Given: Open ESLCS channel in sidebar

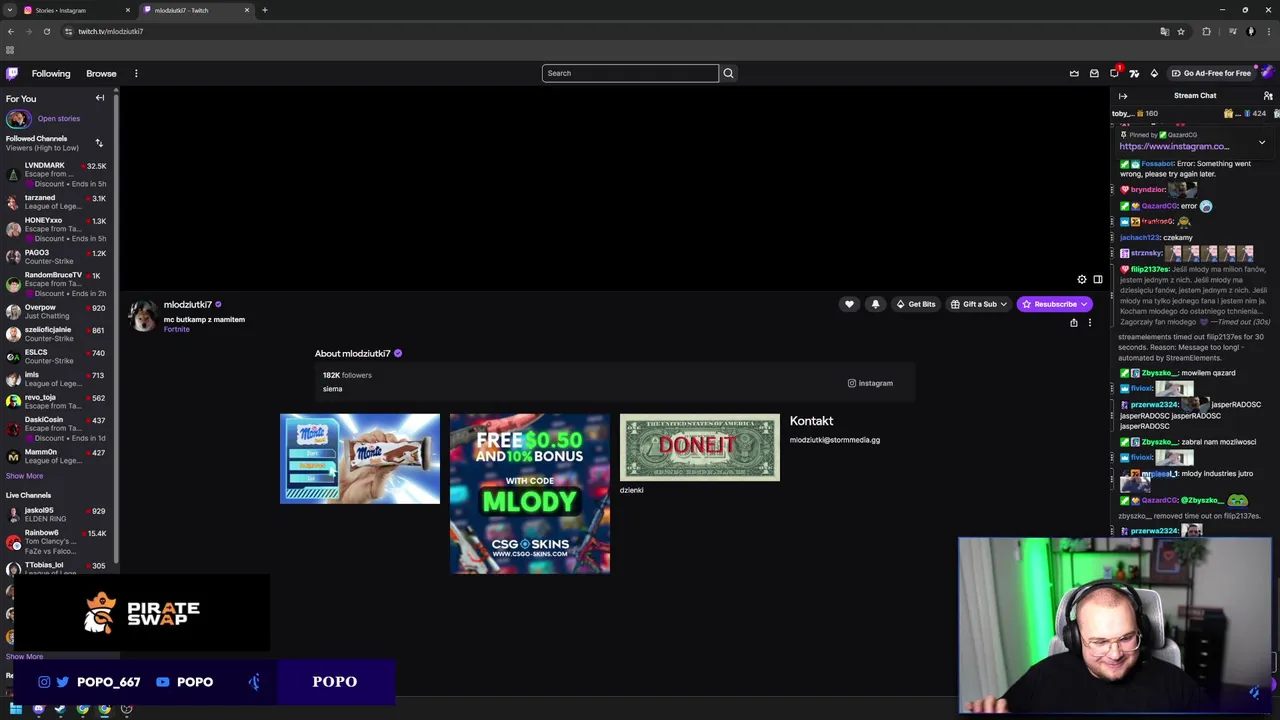Looking at the screenshot, I should [59, 356].
